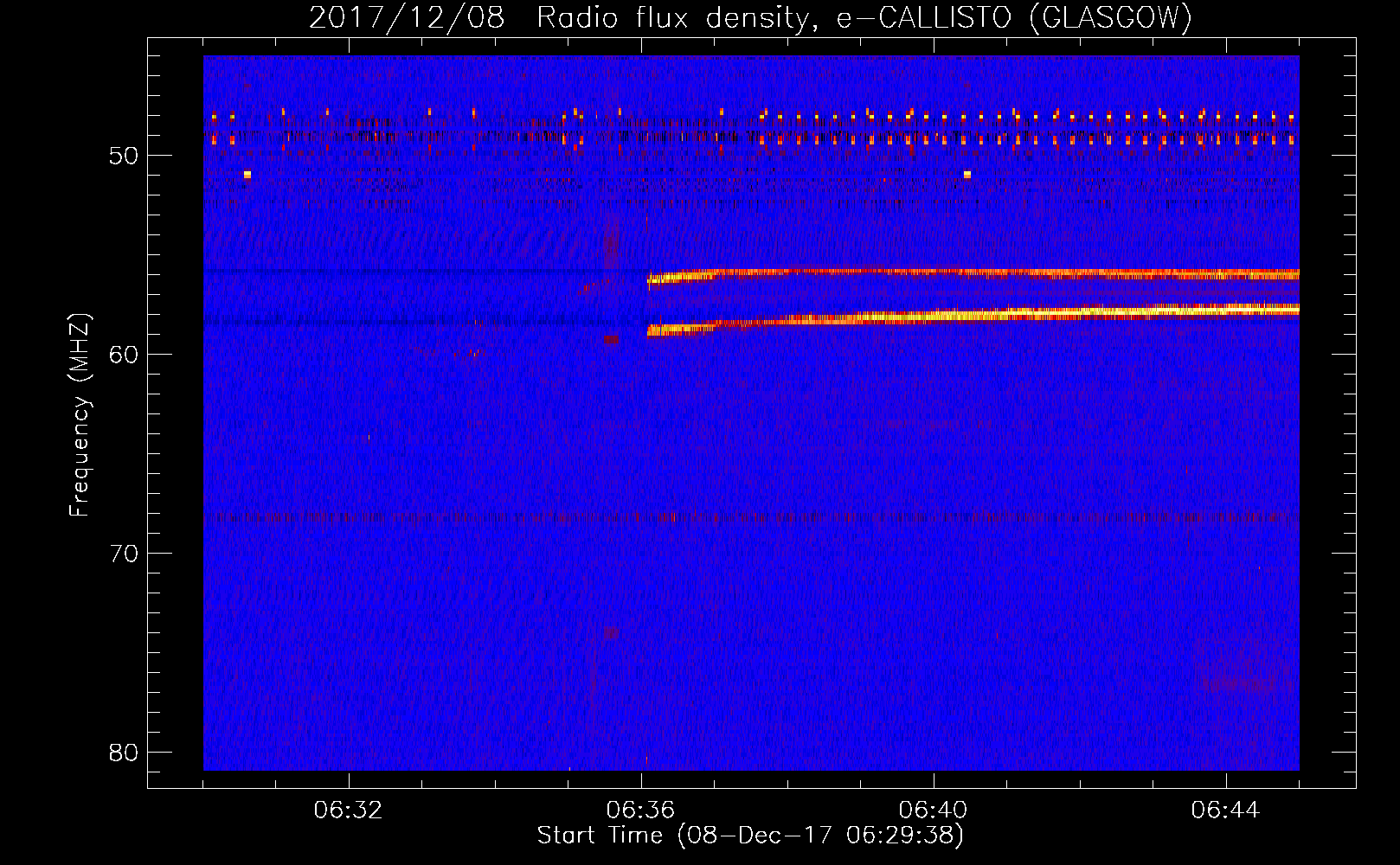Click the 50 frequency tick label
1400x865 pixels.
coord(124,156)
